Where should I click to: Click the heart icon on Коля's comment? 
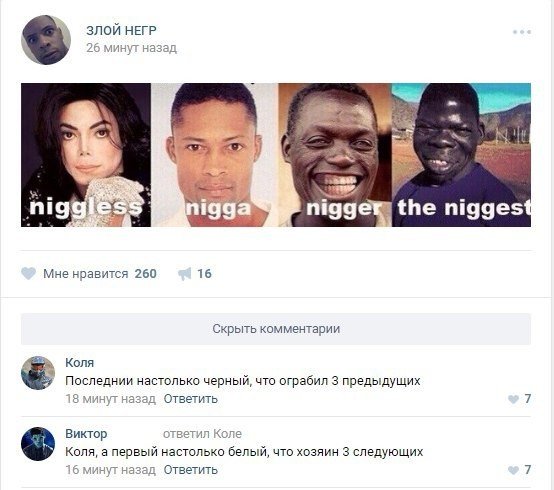coord(513,399)
